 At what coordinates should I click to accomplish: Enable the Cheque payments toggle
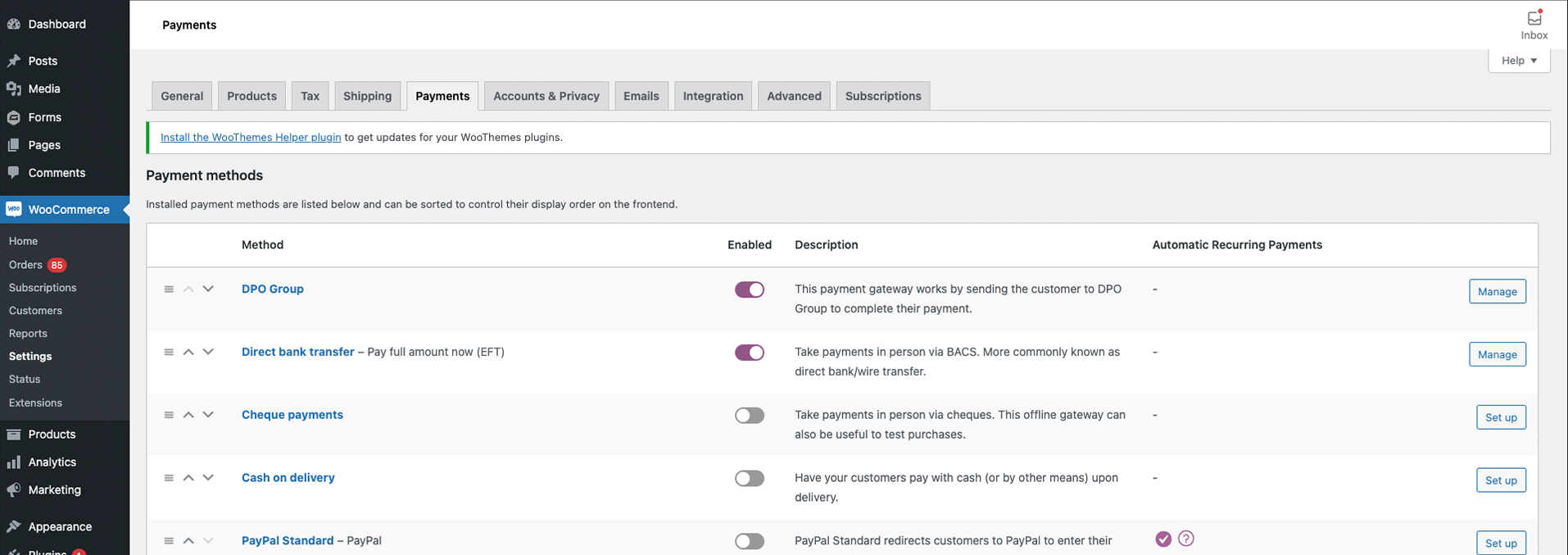[750, 416]
